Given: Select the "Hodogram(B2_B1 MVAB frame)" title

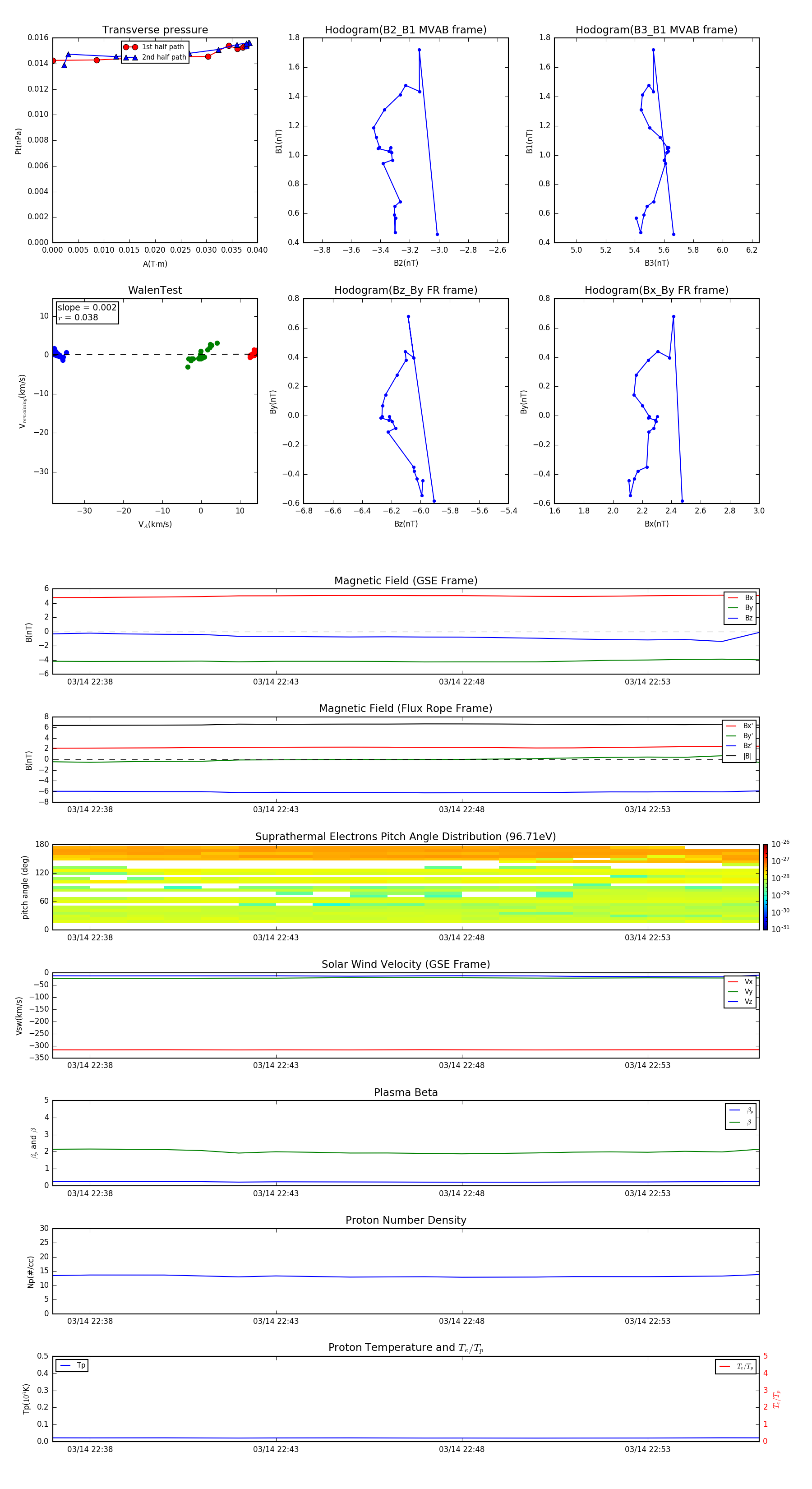Looking at the screenshot, I should [406, 30].
